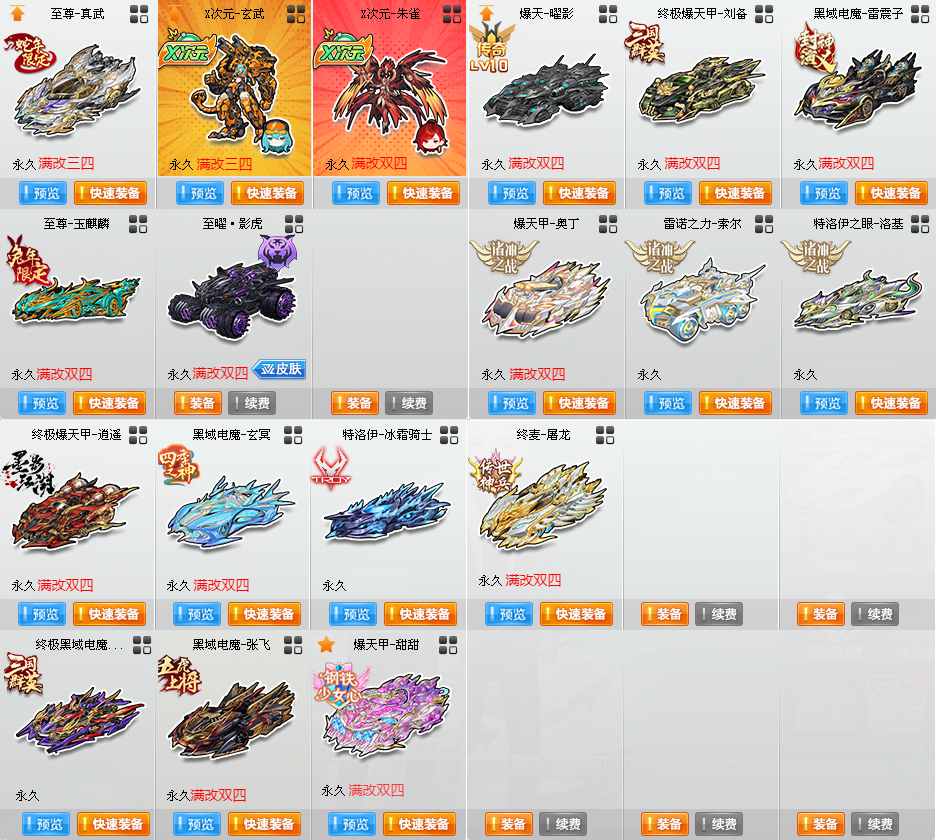The image size is (936, 840).
Task: Quick equip the 爆天甲-奥丁 car
Action: pos(580,404)
